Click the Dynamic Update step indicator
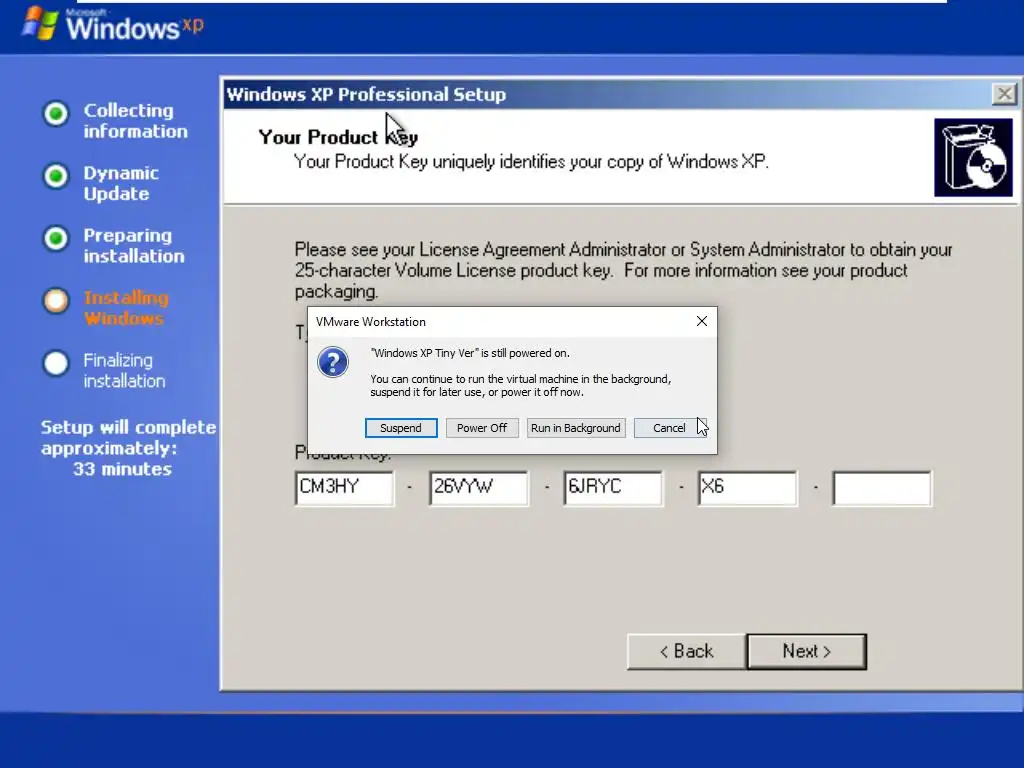The height and width of the screenshot is (768, 1024). pos(56,176)
